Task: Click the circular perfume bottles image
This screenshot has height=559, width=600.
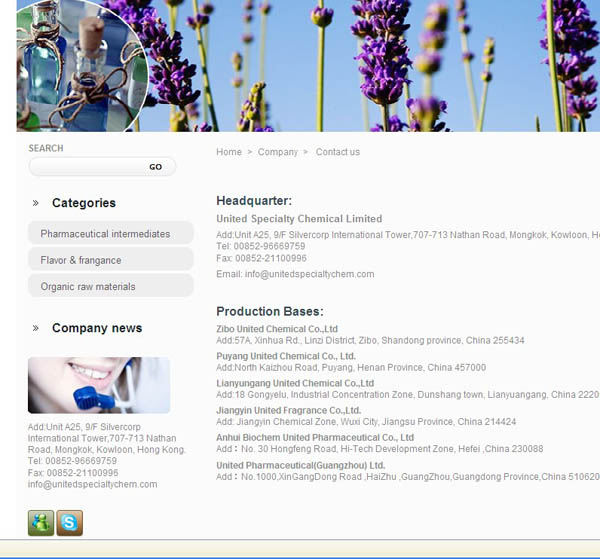Action: point(82,66)
